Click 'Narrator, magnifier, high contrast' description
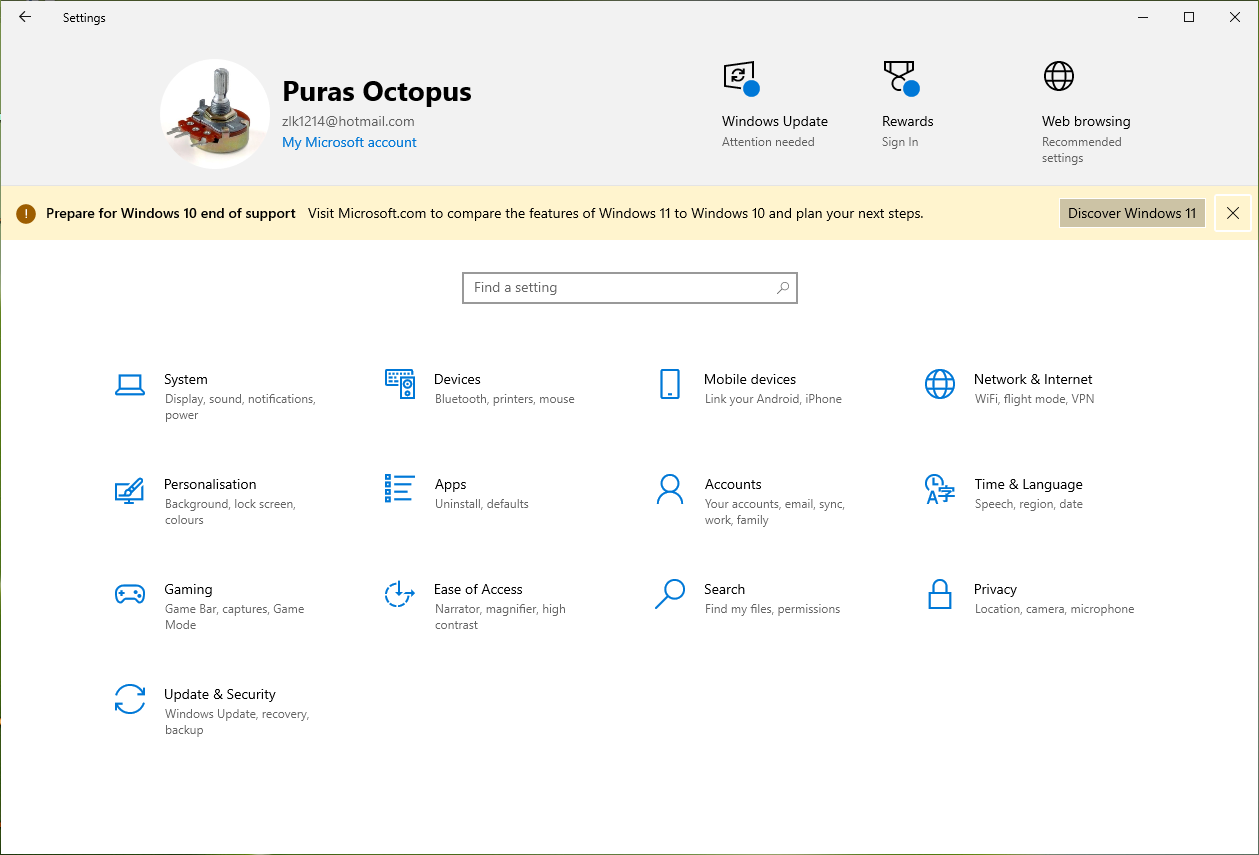 click(500, 617)
